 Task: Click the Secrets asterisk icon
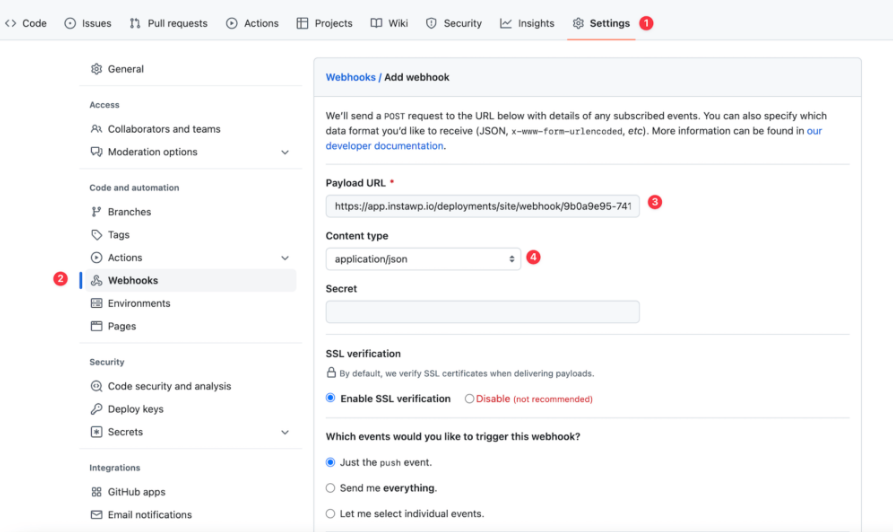[x=96, y=432]
